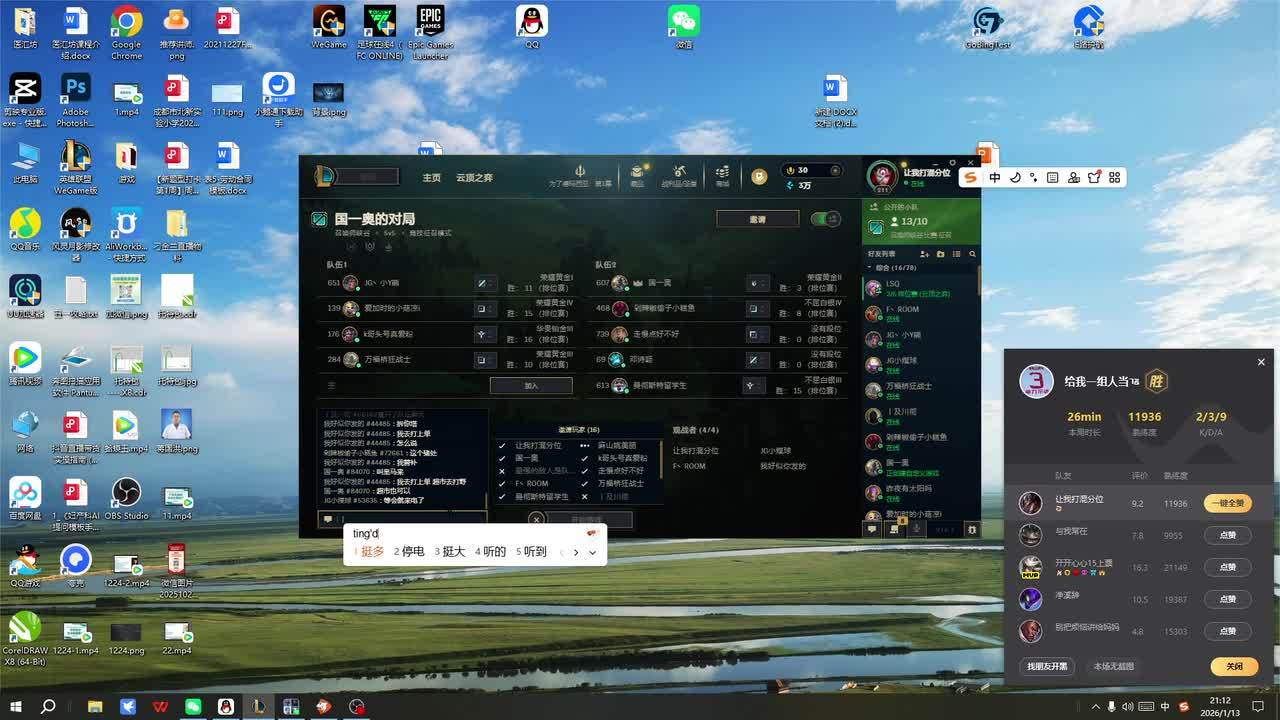Click the bug report icon at bottom right of client
The width and height of the screenshot is (1280, 720).
971,529
